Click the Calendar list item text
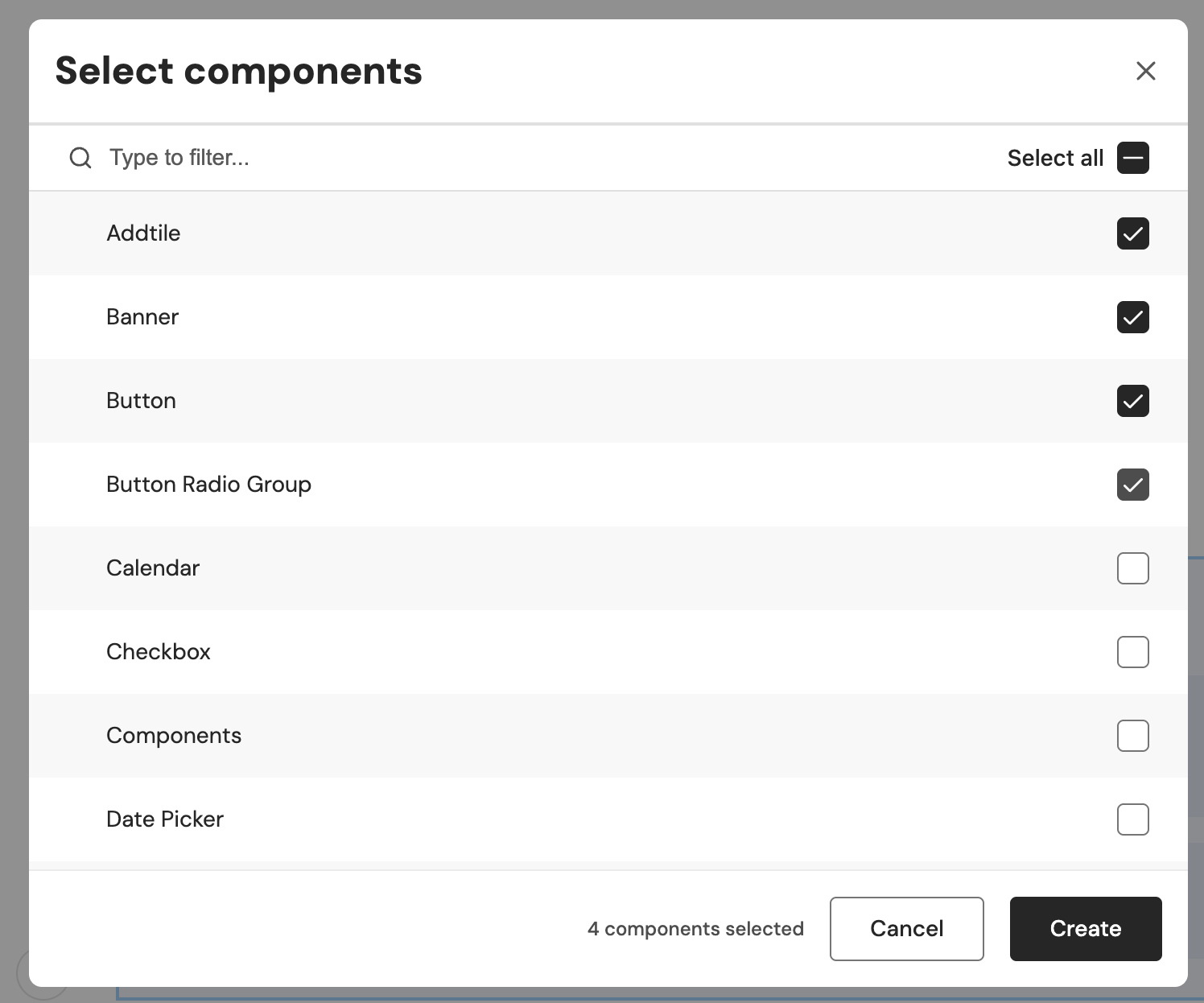 (x=153, y=568)
